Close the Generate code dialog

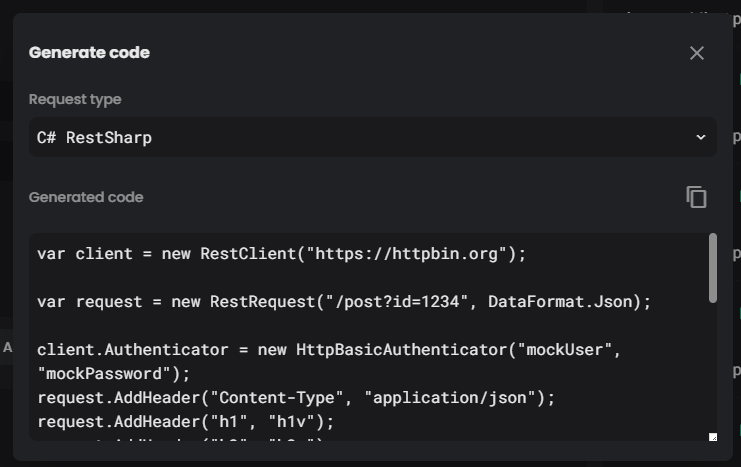pos(697,53)
